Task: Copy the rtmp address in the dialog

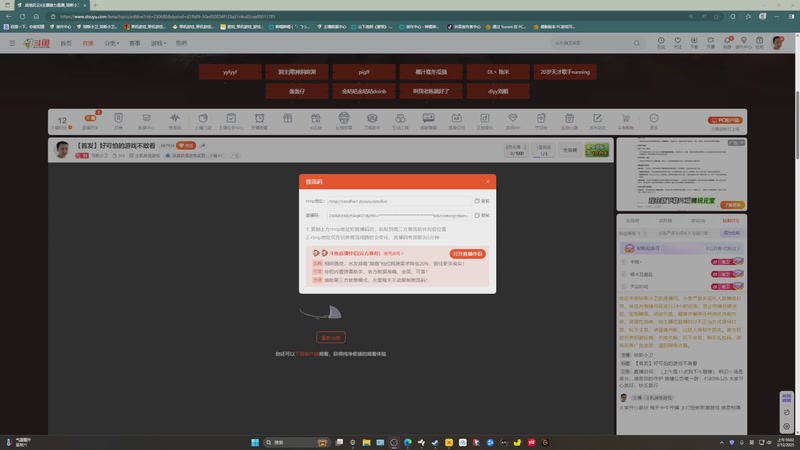Action: tap(482, 201)
